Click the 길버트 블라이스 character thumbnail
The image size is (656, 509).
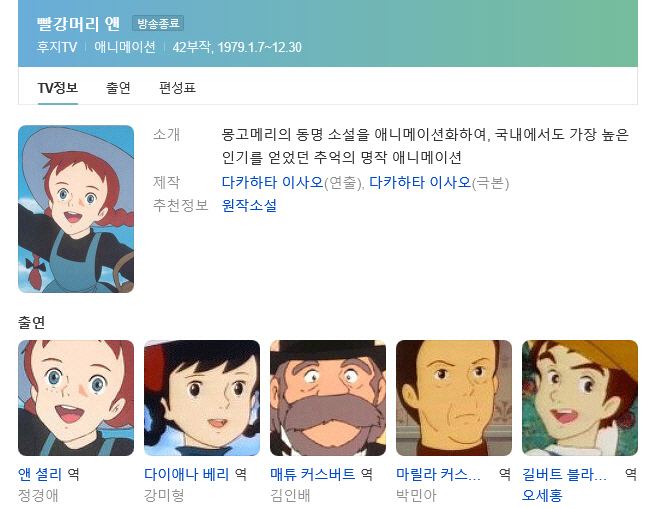[580, 398]
